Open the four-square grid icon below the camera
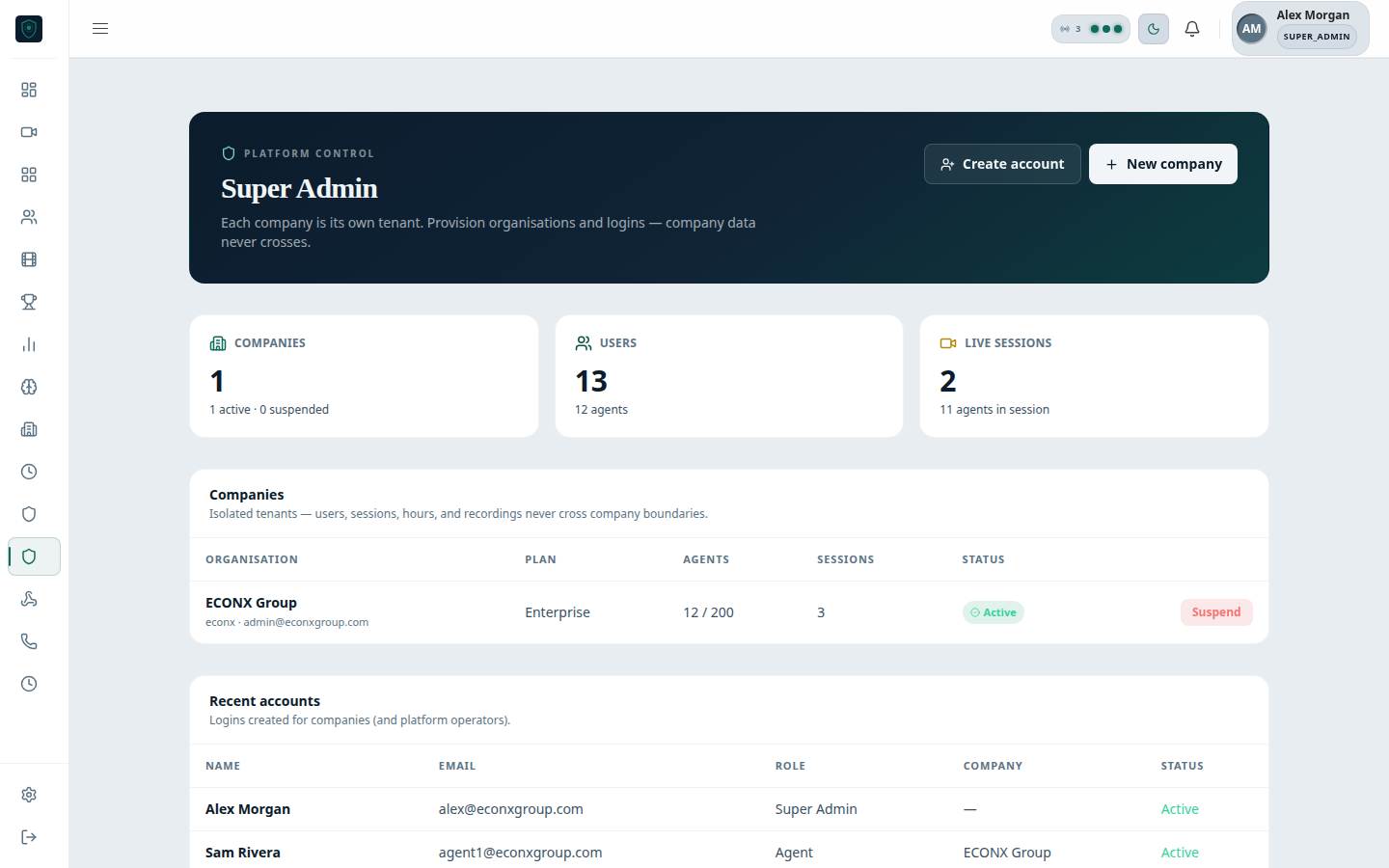The height and width of the screenshot is (868, 1389). [29, 175]
